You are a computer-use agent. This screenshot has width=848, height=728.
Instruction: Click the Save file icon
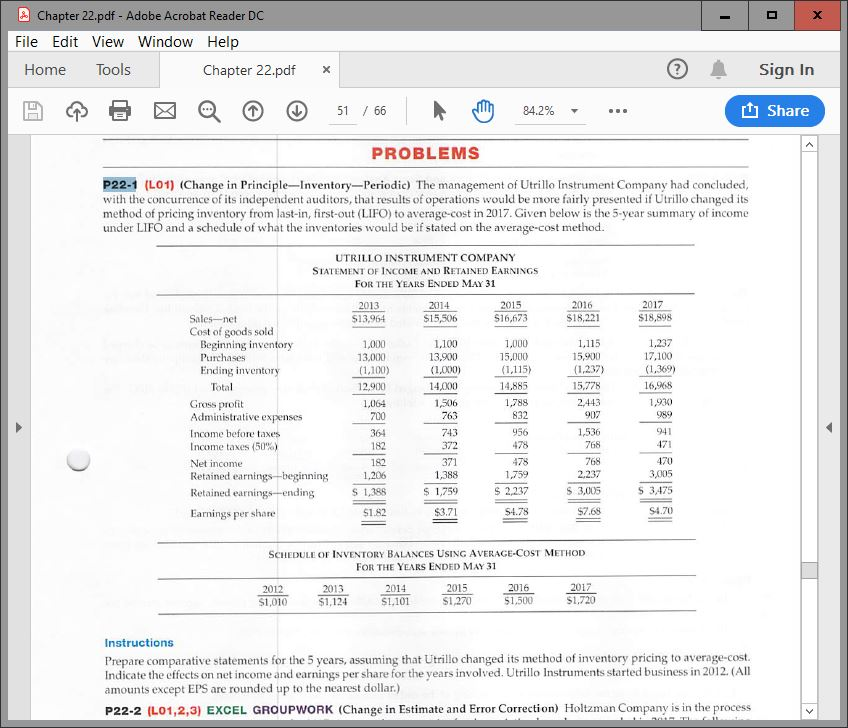pyautogui.click(x=32, y=111)
